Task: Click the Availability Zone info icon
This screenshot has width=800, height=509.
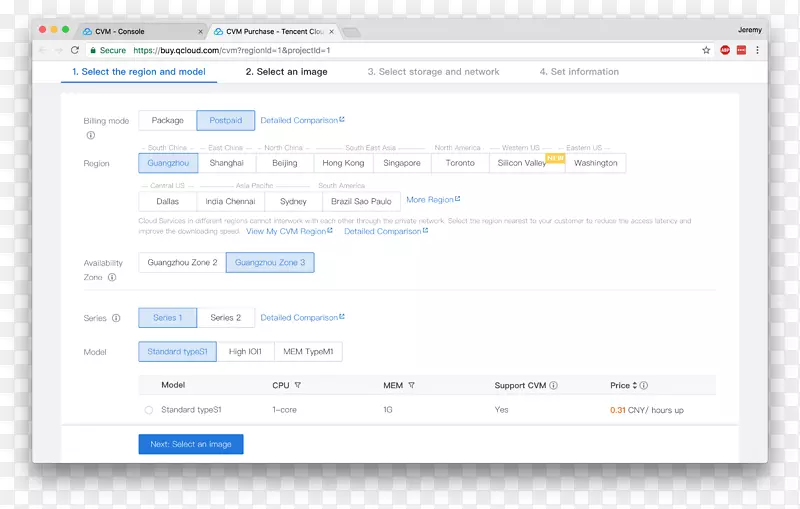Action: [113, 277]
